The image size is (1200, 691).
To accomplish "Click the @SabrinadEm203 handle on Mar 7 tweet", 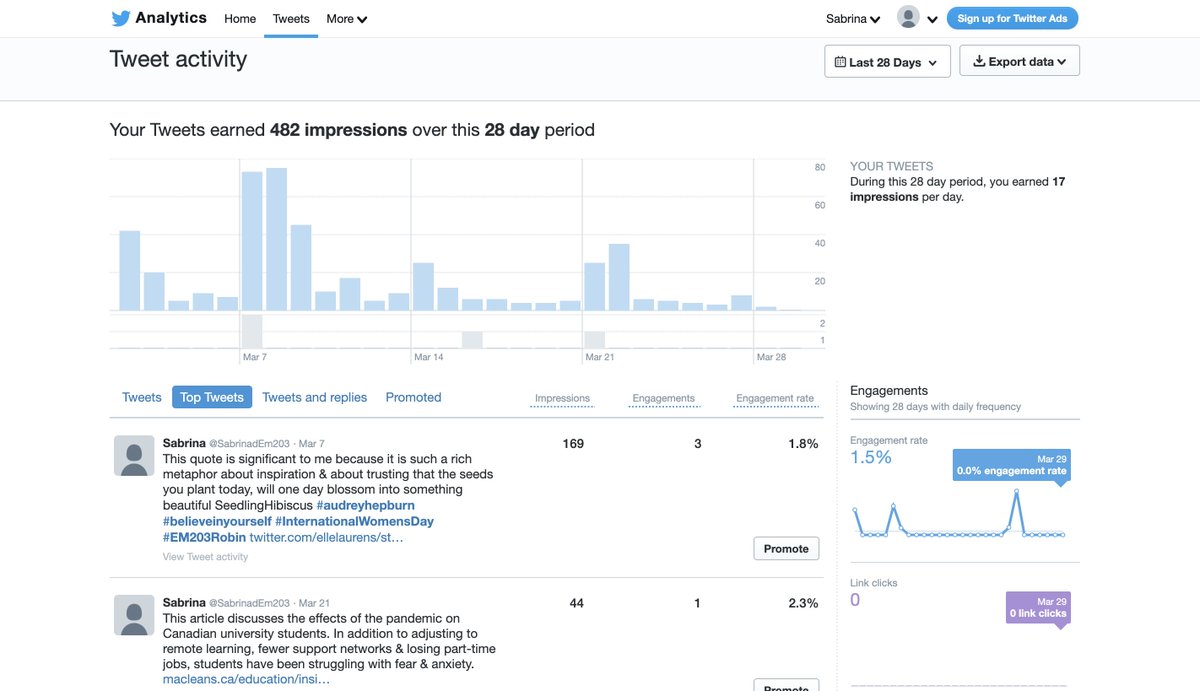I will click(x=250, y=443).
